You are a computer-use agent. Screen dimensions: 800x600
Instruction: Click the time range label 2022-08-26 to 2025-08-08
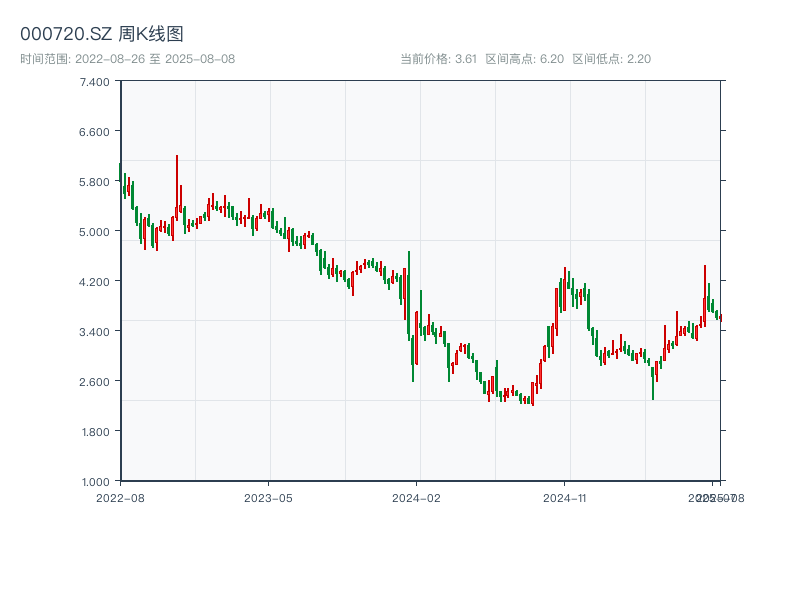click(x=127, y=59)
